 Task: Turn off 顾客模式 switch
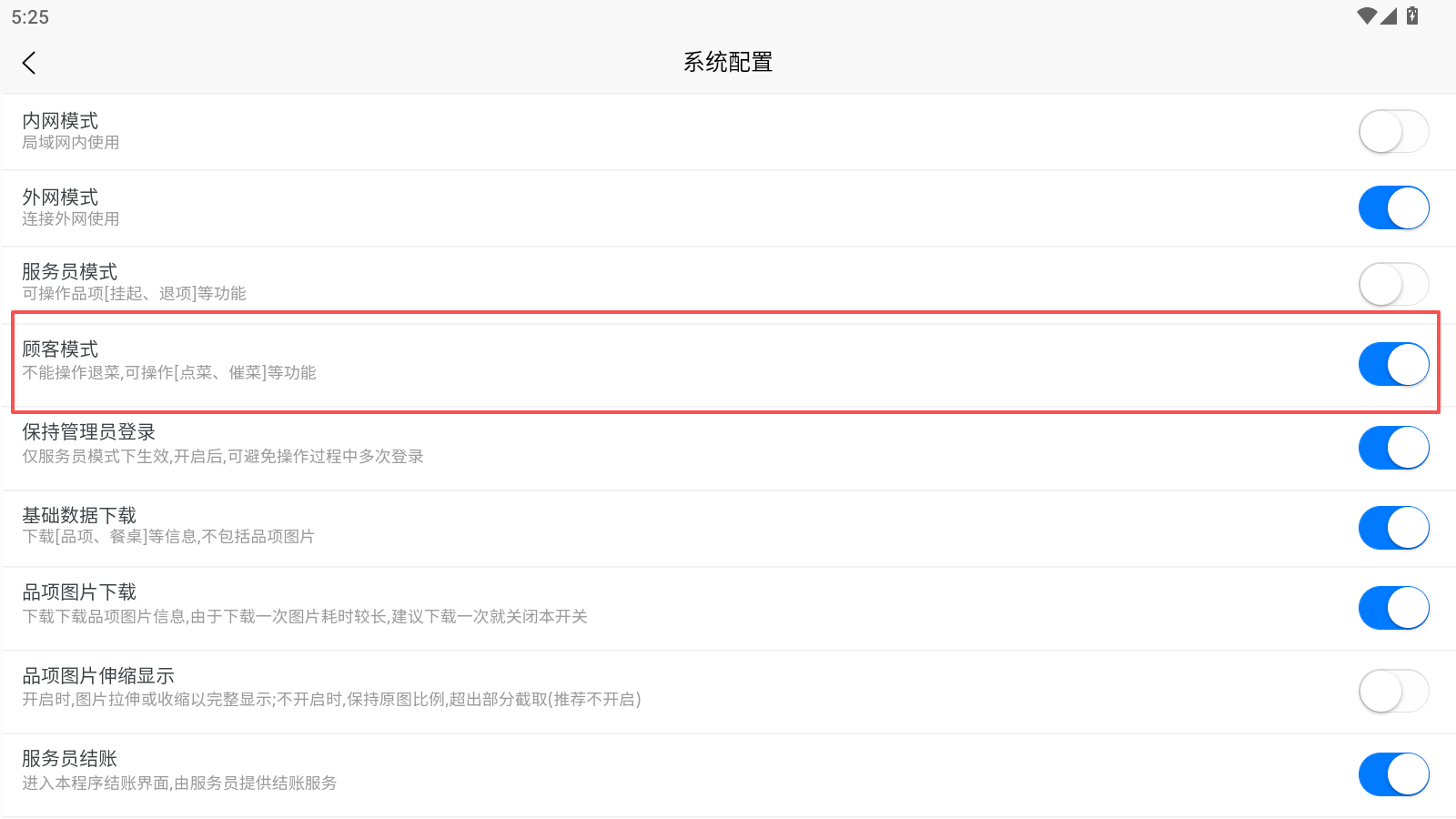pyautogui.click(x=1393, y=364)
